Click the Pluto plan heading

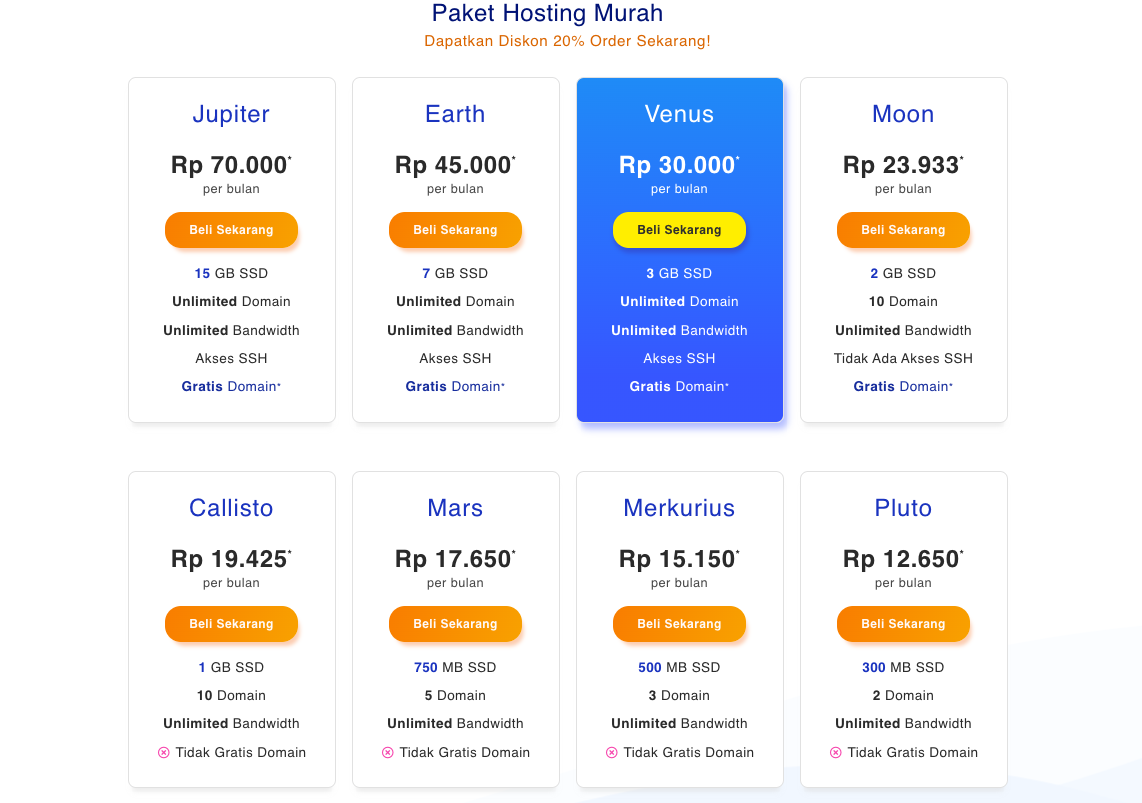[903, 508]
